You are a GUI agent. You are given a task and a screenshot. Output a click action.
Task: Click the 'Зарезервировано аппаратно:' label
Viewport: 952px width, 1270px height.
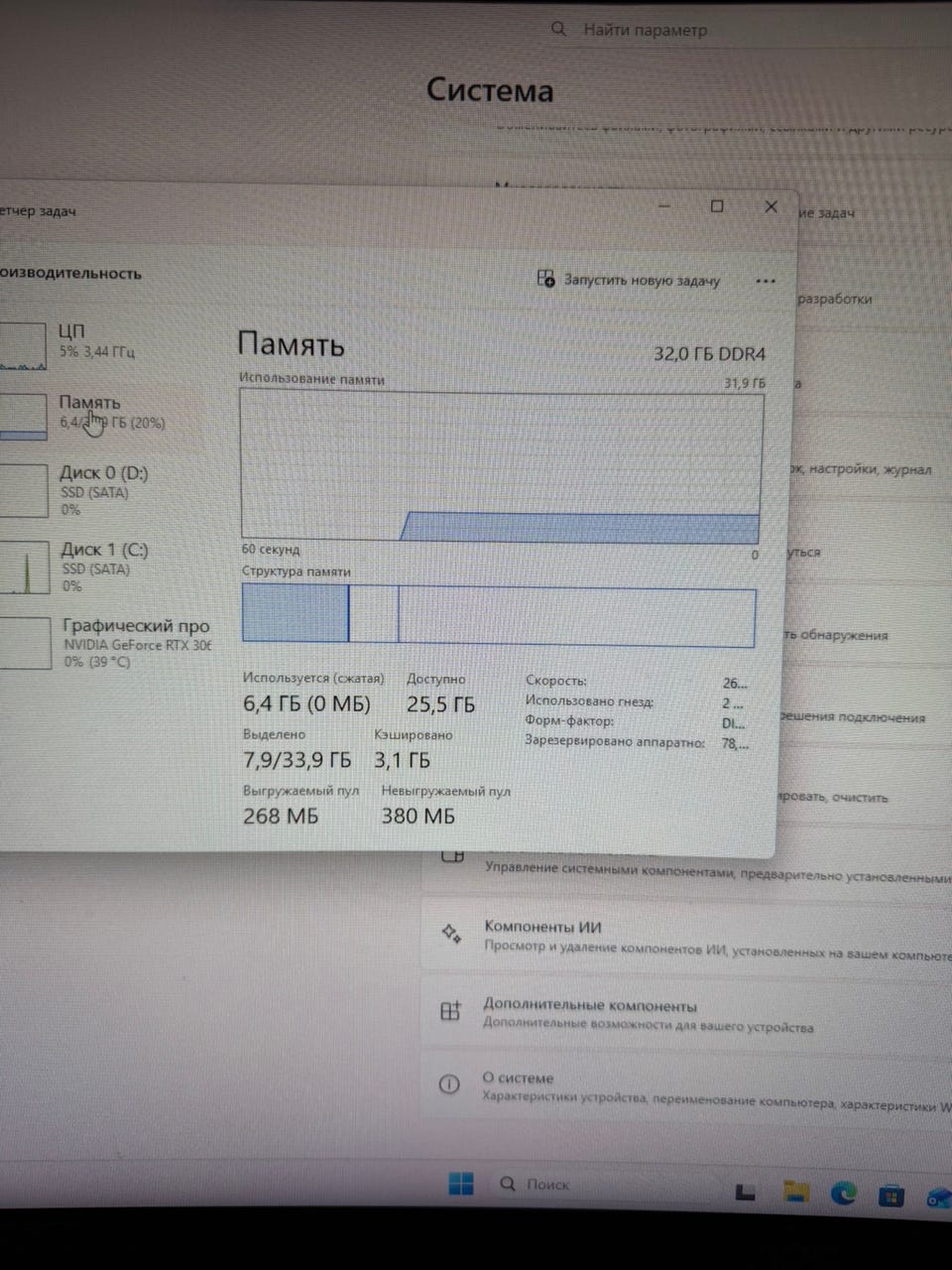615,741
